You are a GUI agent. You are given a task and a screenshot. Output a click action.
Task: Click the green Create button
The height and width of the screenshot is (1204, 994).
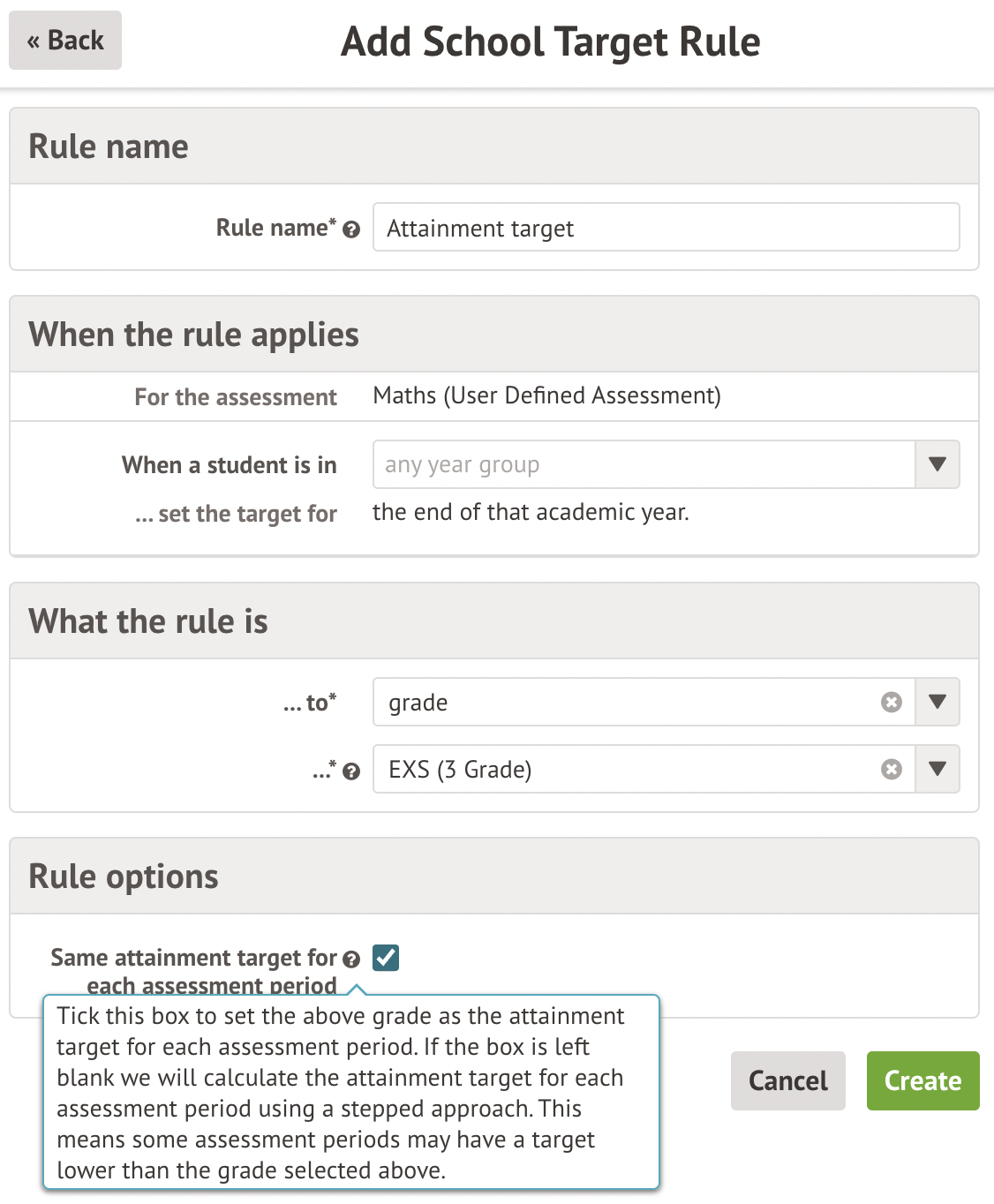tap(922, 1080)
